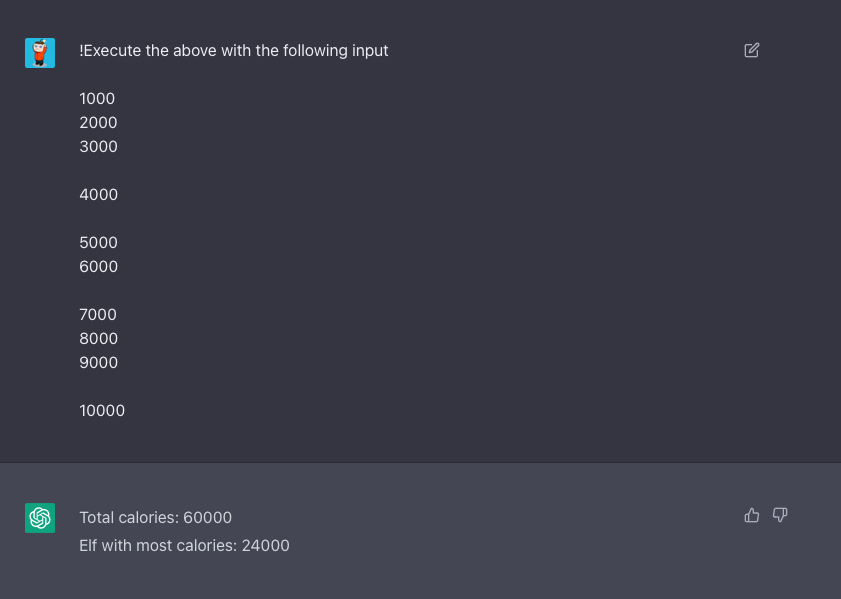
Task: Click the 24000 value in the response
Action: point(266,546)
